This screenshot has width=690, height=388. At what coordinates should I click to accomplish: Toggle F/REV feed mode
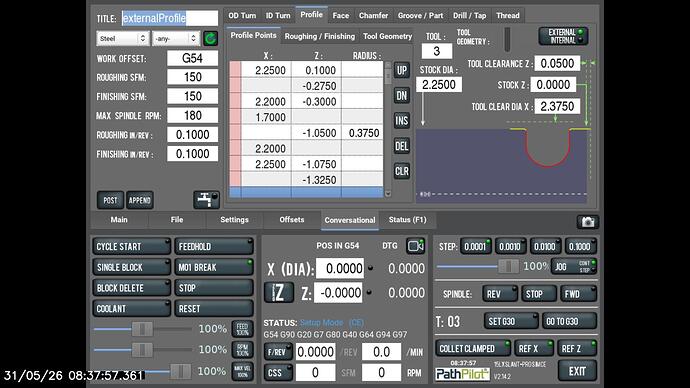point(278,352)
